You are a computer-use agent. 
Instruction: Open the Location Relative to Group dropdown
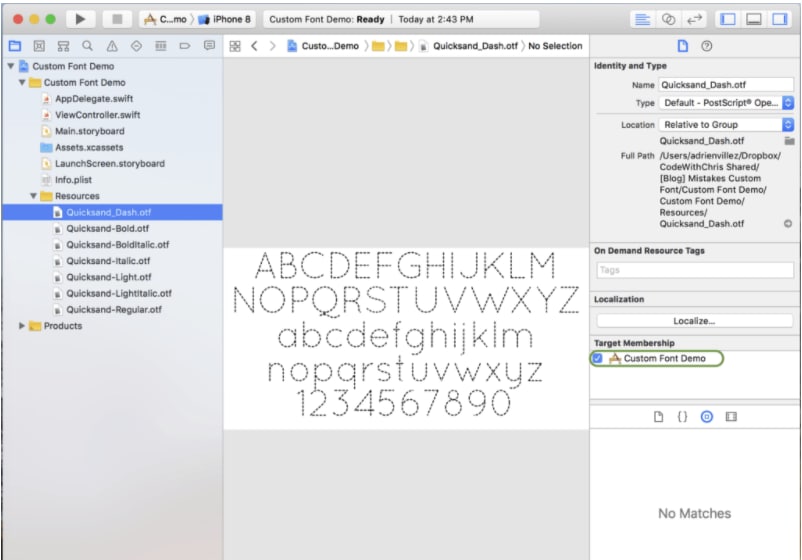pos(726,125)
